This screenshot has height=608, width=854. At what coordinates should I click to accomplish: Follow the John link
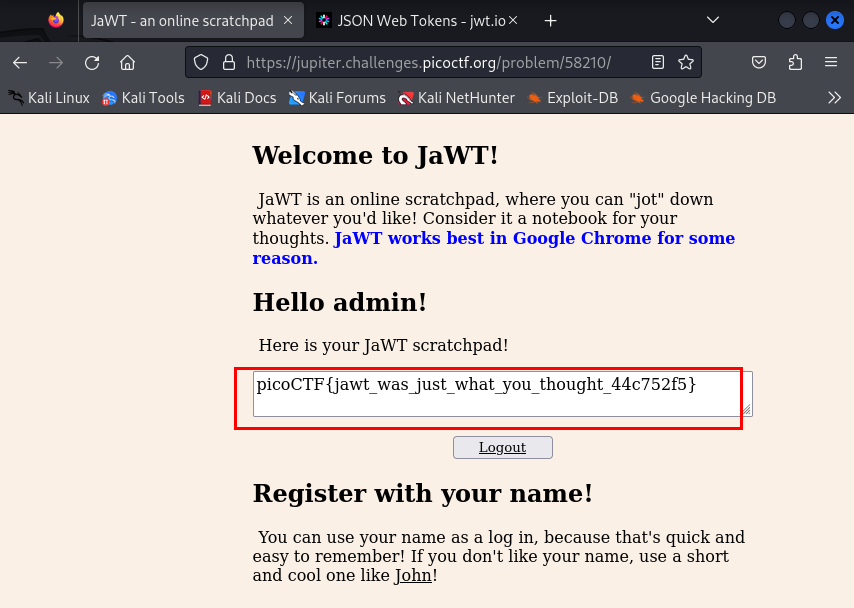(x=413, y=575)
